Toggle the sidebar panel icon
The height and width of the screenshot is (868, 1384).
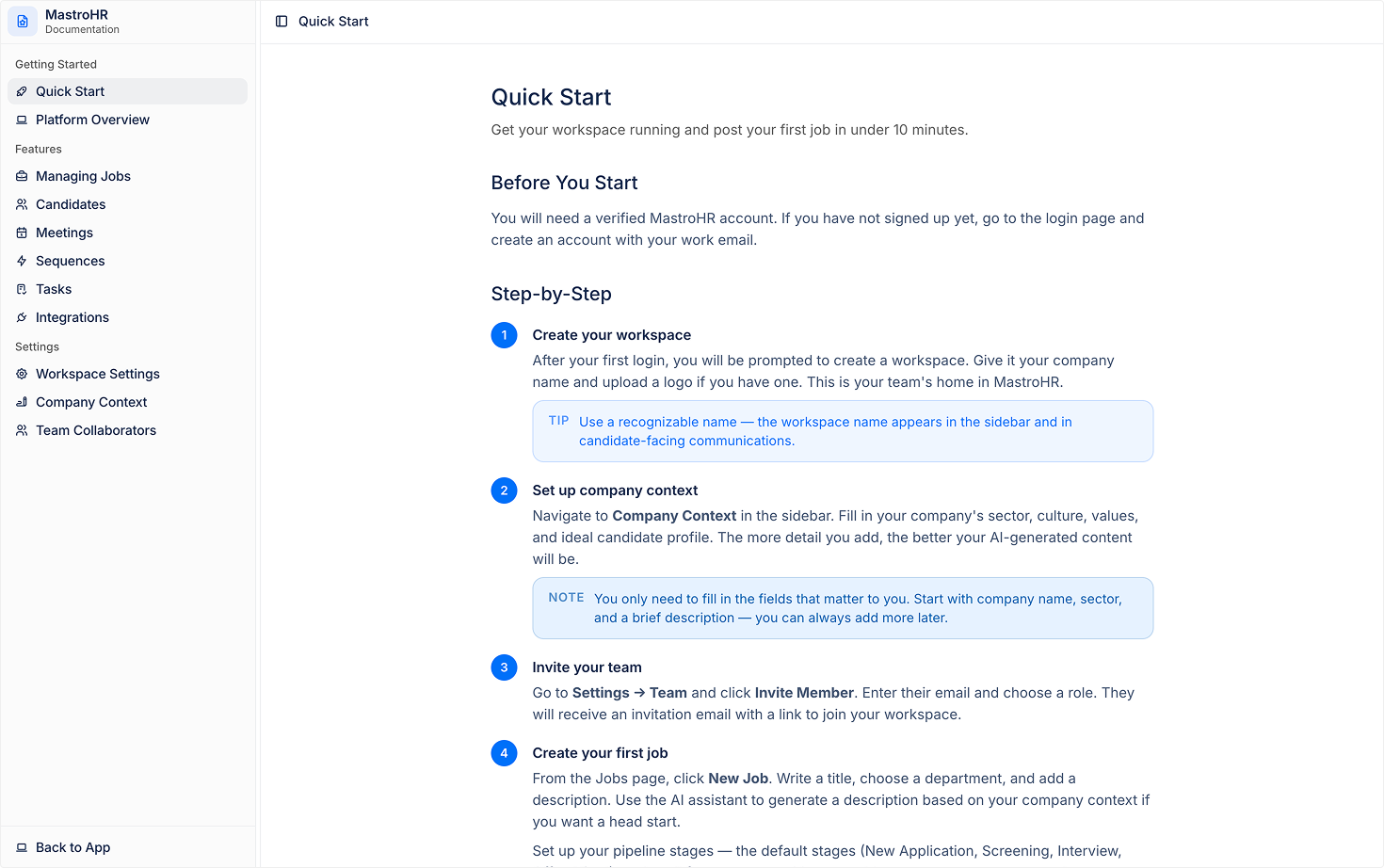tap(282, 22)
